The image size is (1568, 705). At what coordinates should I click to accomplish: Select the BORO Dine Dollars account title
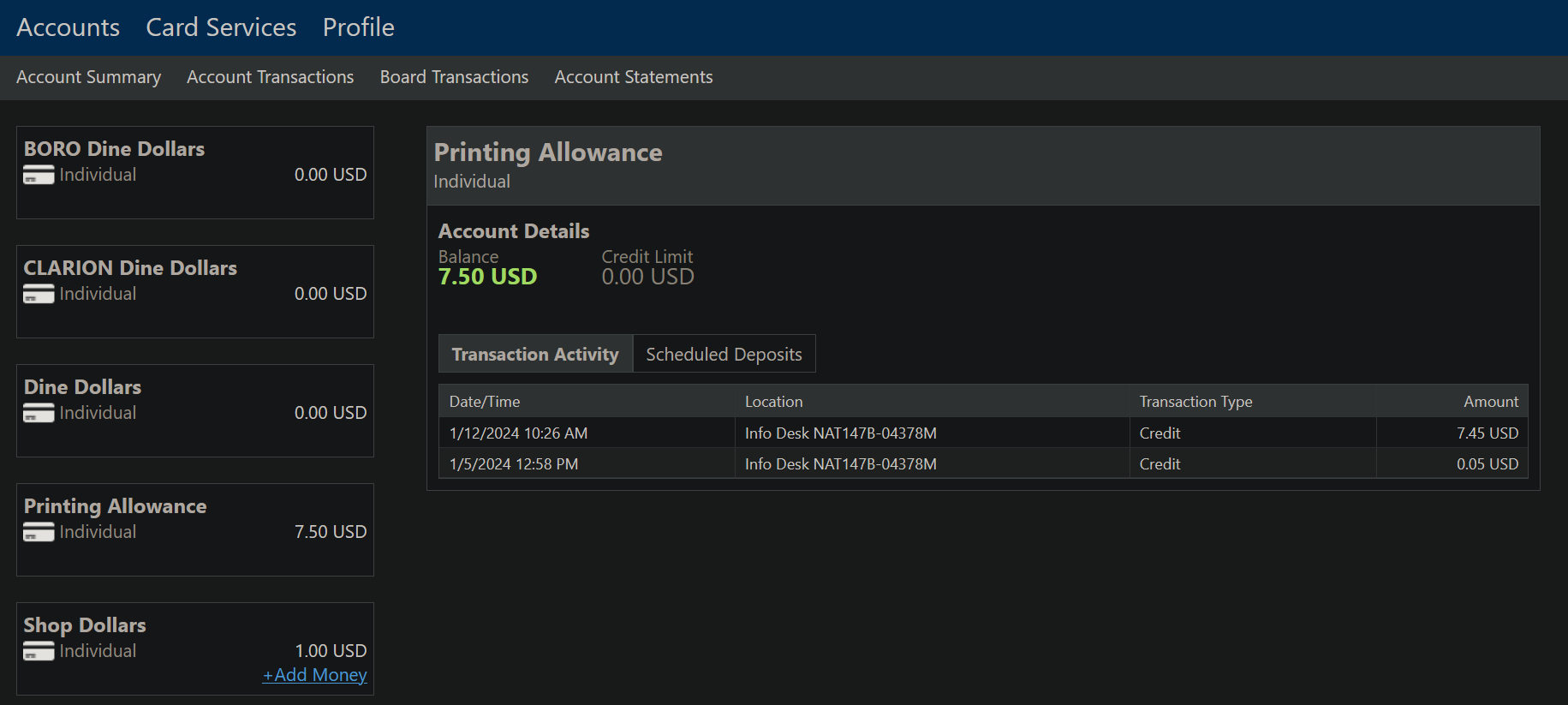[115, 149]
